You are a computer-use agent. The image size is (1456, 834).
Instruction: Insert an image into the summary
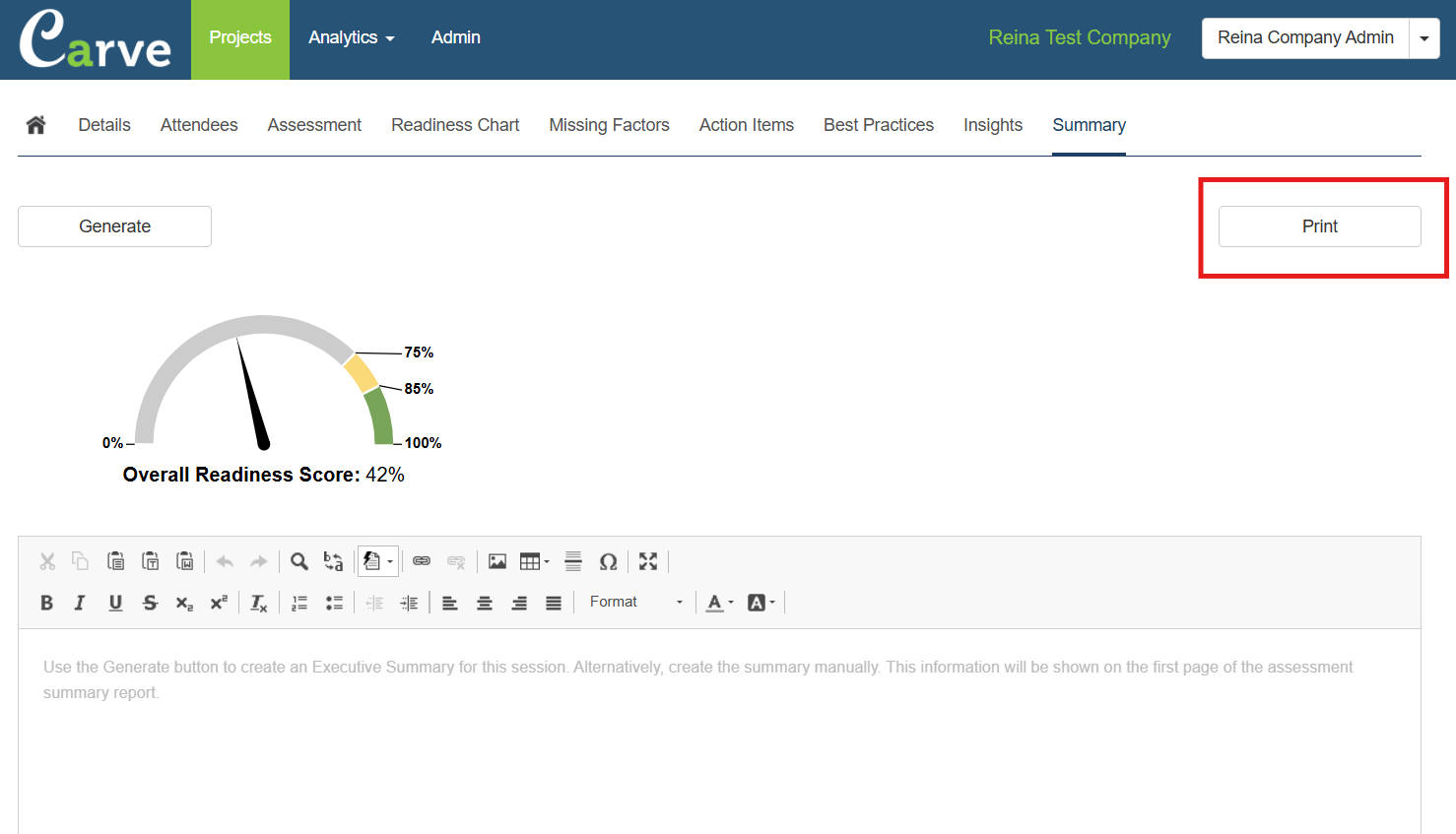[497, 561]
